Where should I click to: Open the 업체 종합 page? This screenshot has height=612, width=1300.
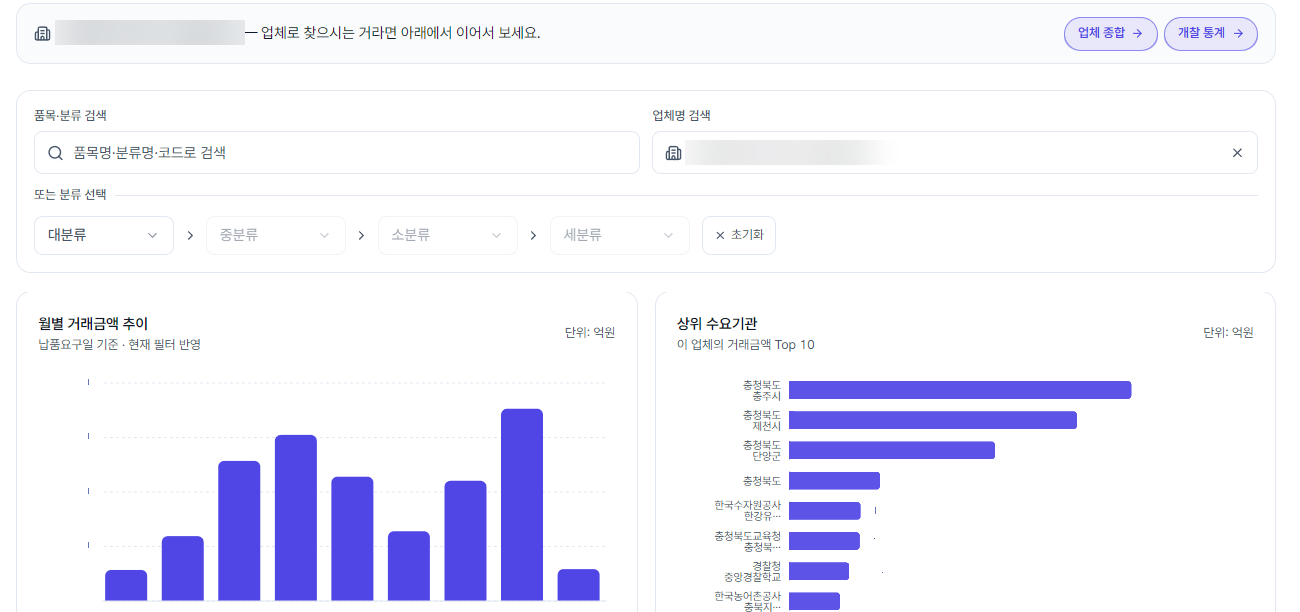point(1110,33)
